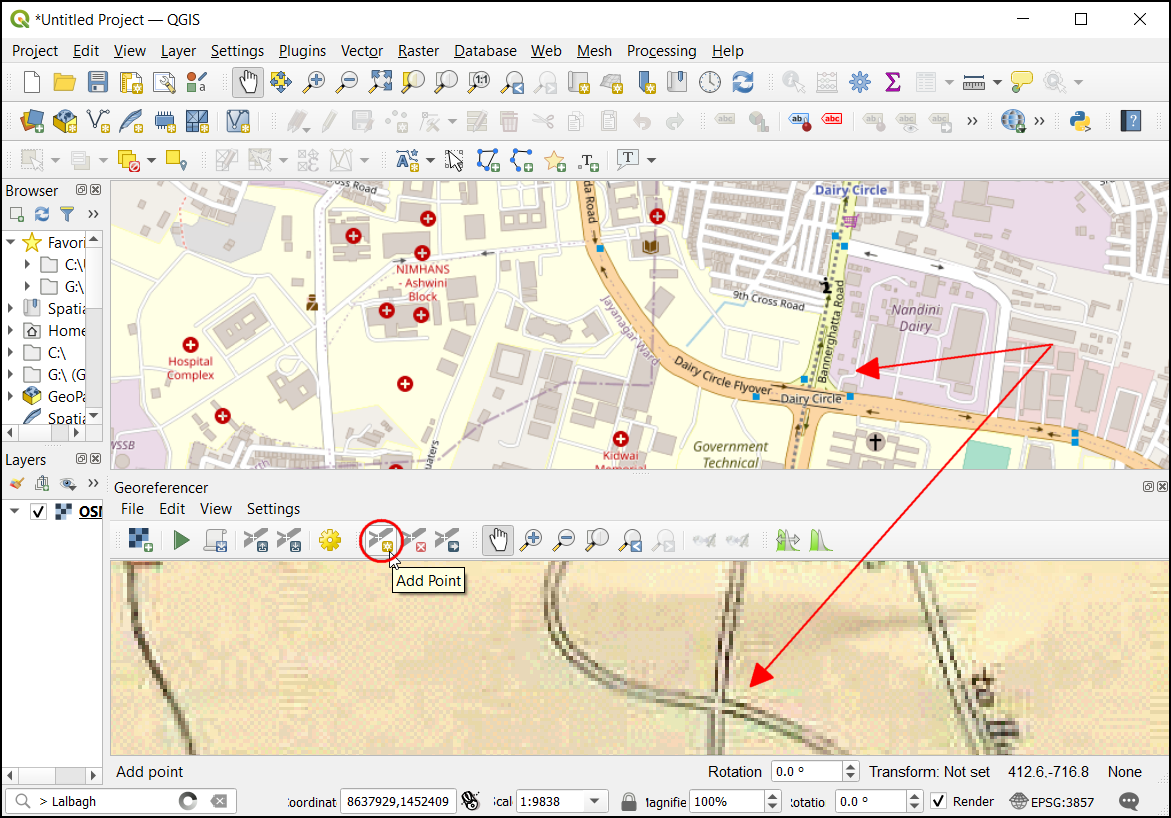
Task: Click the EPSG:3857 CRS button
Action: click(x=1052, y=802)
